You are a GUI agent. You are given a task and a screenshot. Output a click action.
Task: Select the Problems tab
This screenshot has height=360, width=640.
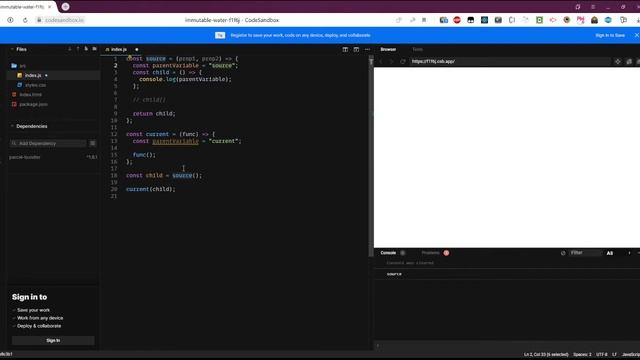pos(431,253)
